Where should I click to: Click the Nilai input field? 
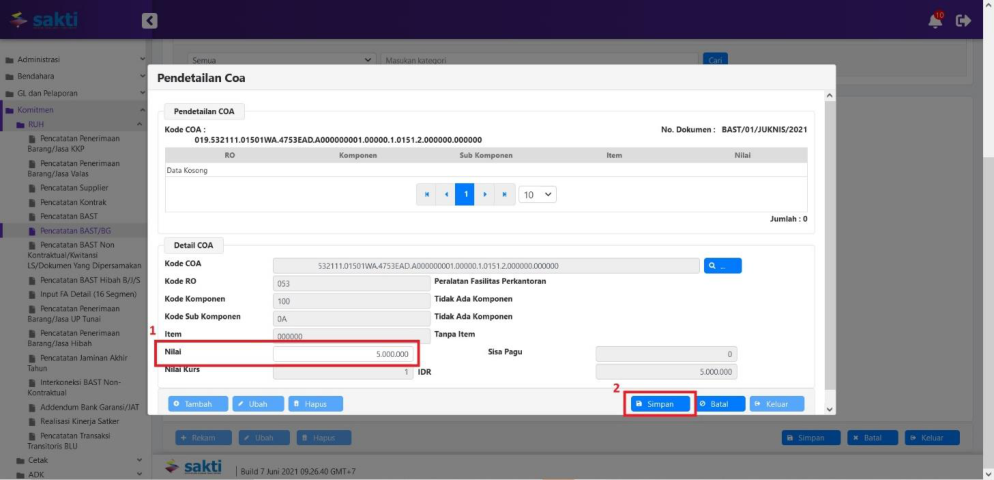[345, 354]
